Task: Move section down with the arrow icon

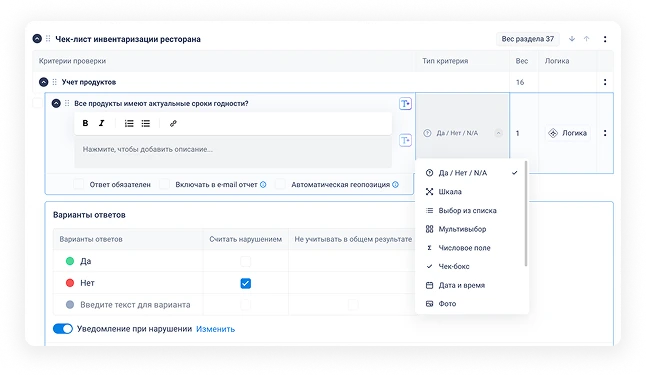Action: coord(572,39)
